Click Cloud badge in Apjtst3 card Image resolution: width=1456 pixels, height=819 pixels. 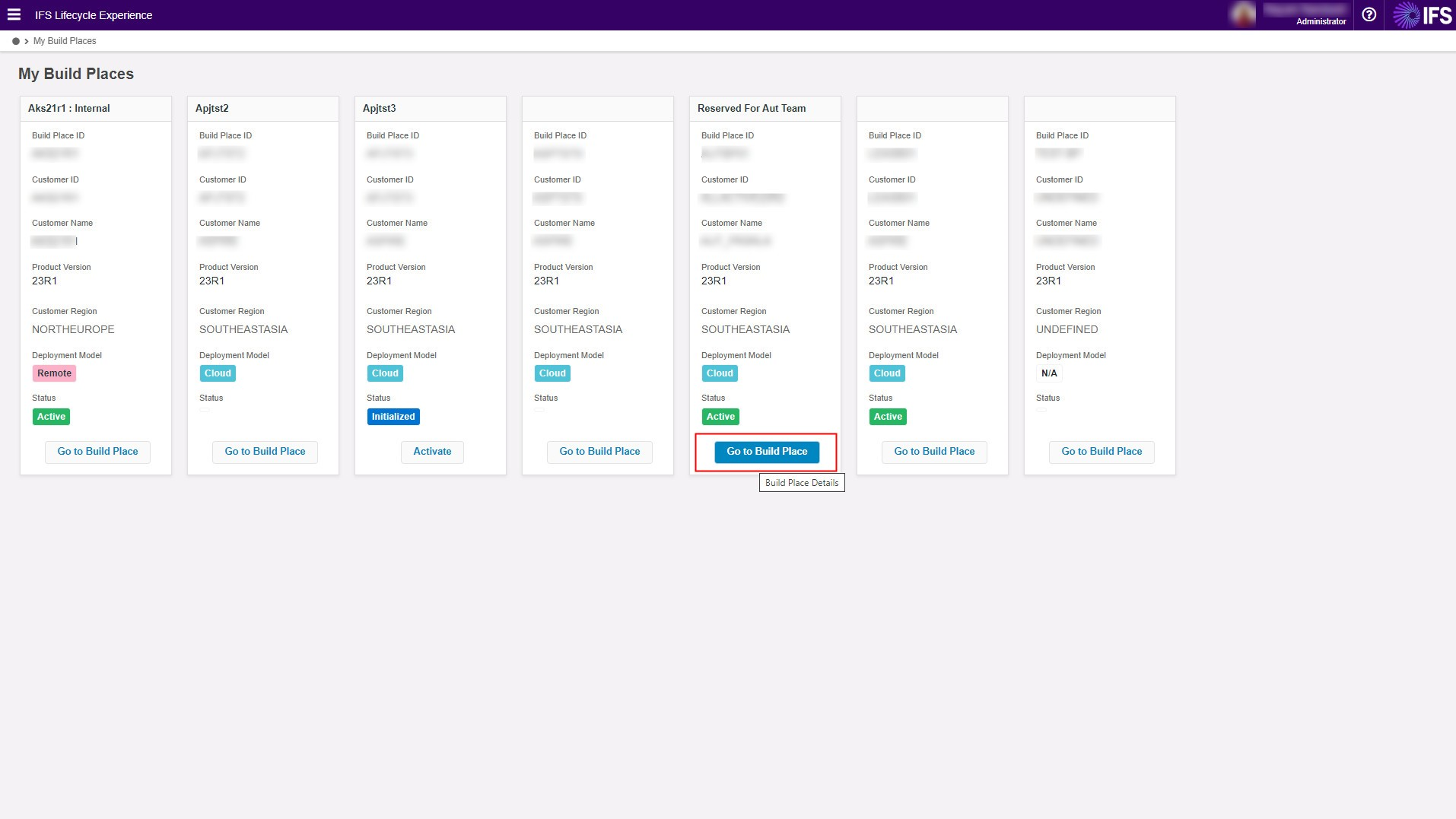(385, 373)
